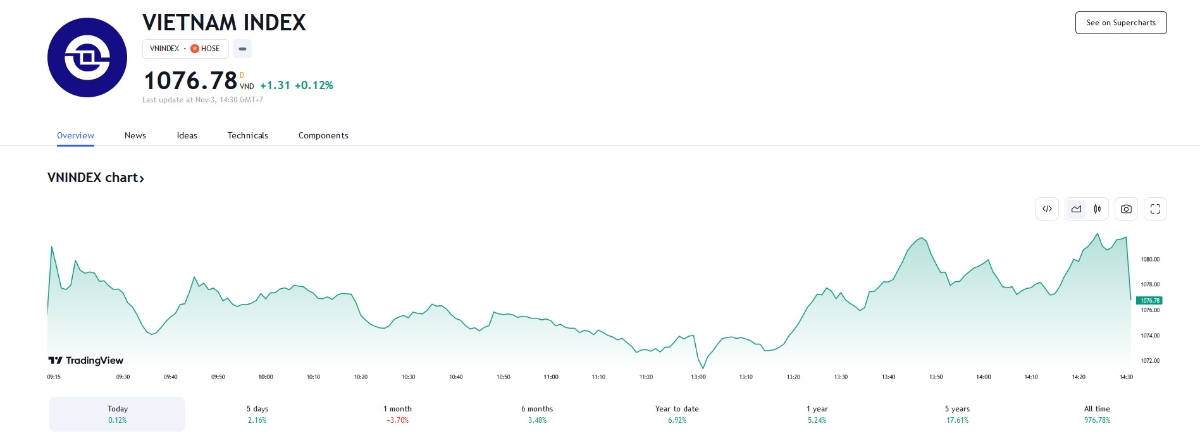This screenshot has width=1200, height=443.
Task: Open the News tab
Action: 135,135
